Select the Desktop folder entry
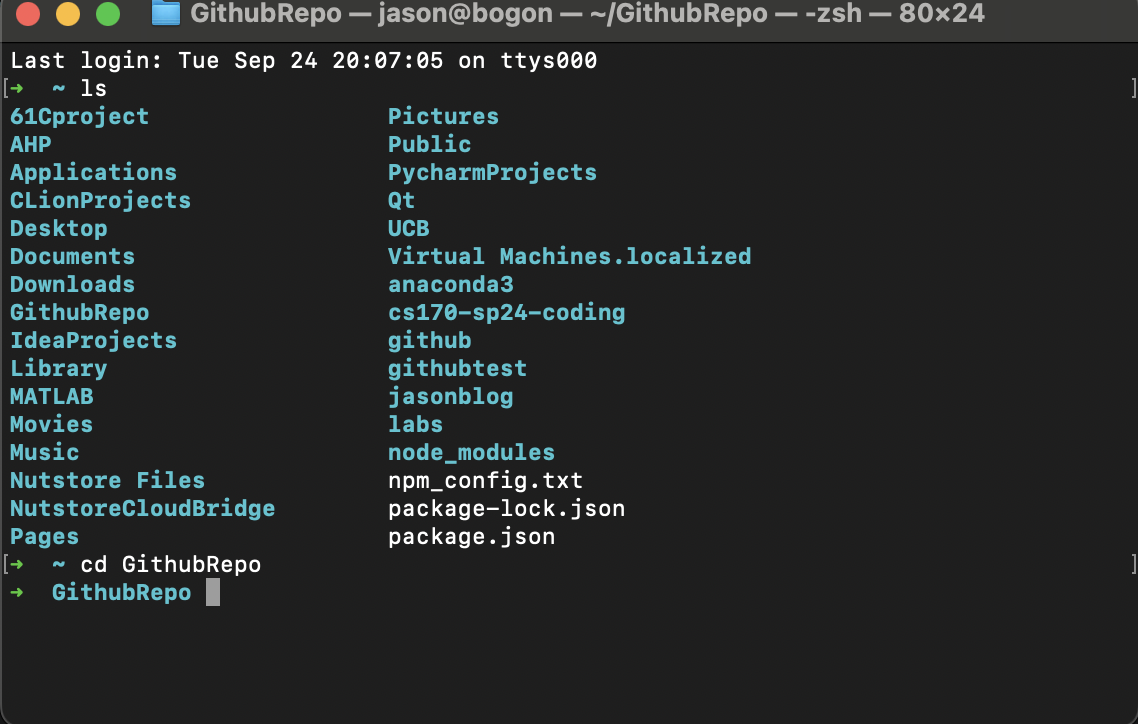 pyautogui.click(x=58, y=228)
